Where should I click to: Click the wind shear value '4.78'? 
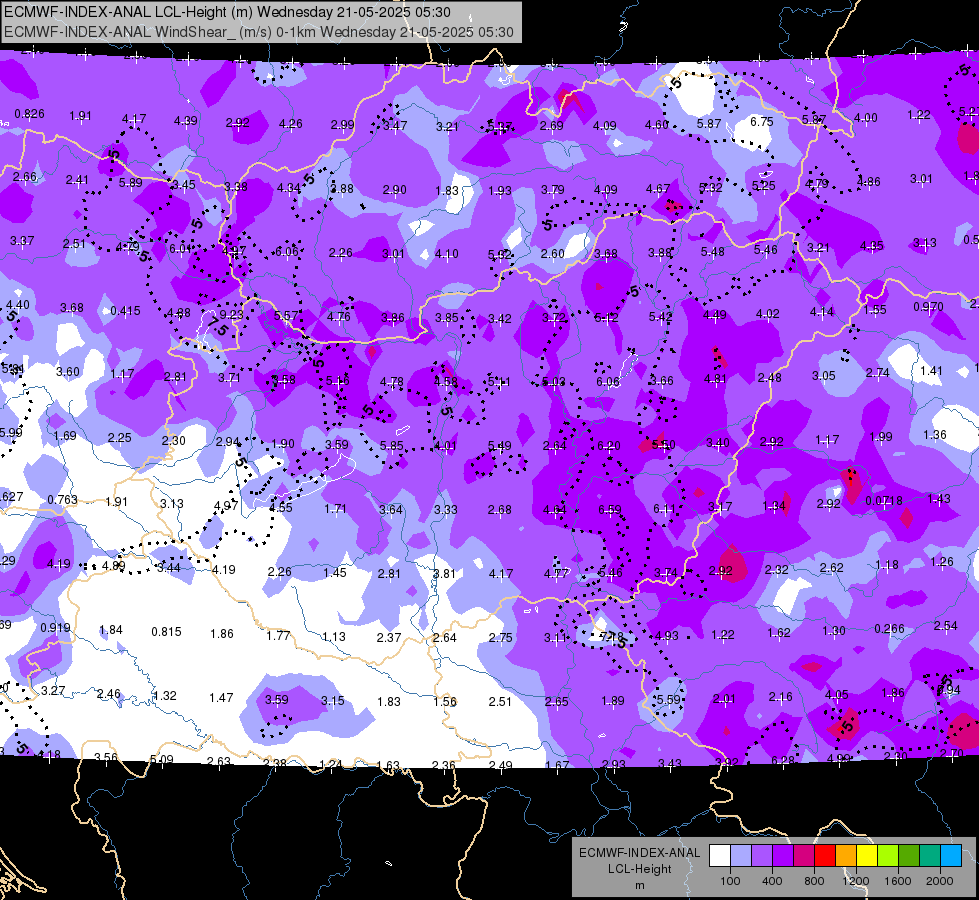pyautogui.click(x=391, y=381)
